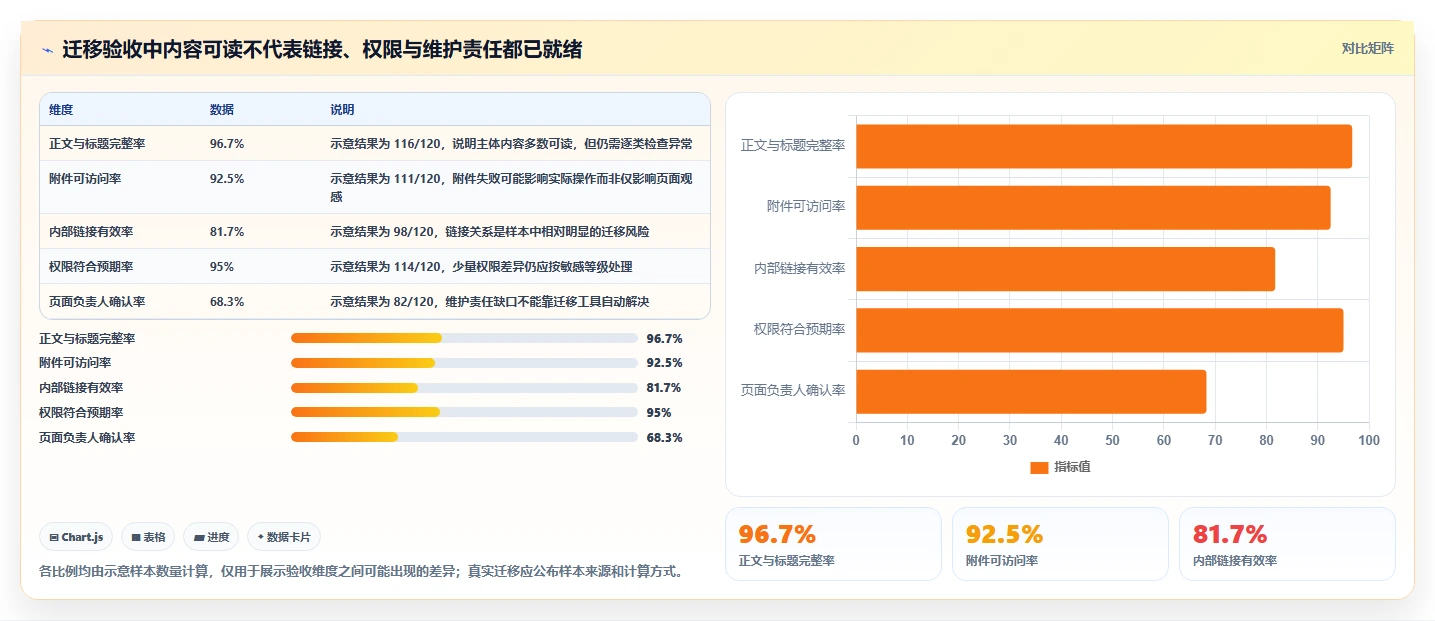Click table value 92.5%
Viewport: 1435px width, 621px height.
[227, 179]
